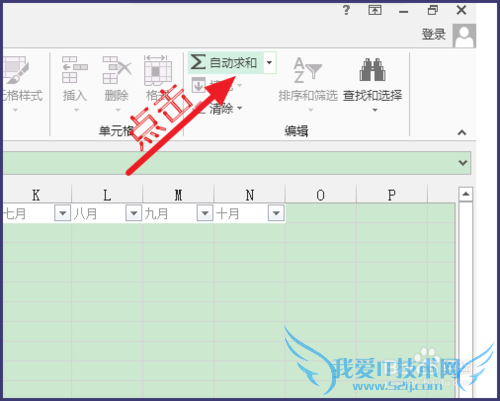Select column K header
500x401 pixels.
[36, 195]
